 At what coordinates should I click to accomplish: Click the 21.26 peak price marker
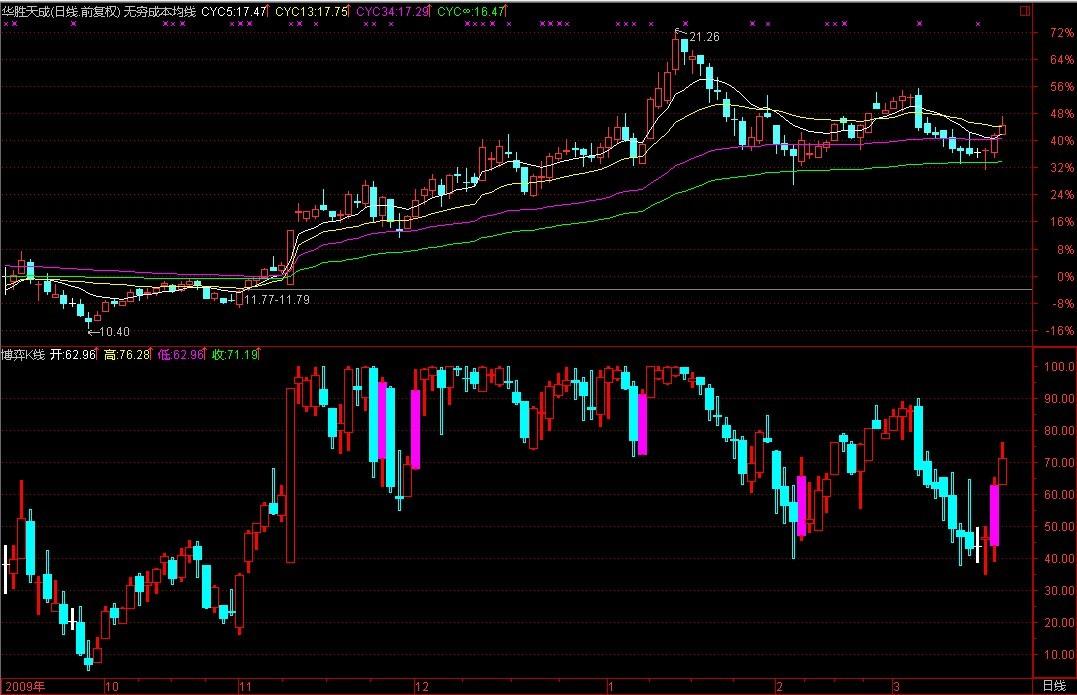click(704, 37)
